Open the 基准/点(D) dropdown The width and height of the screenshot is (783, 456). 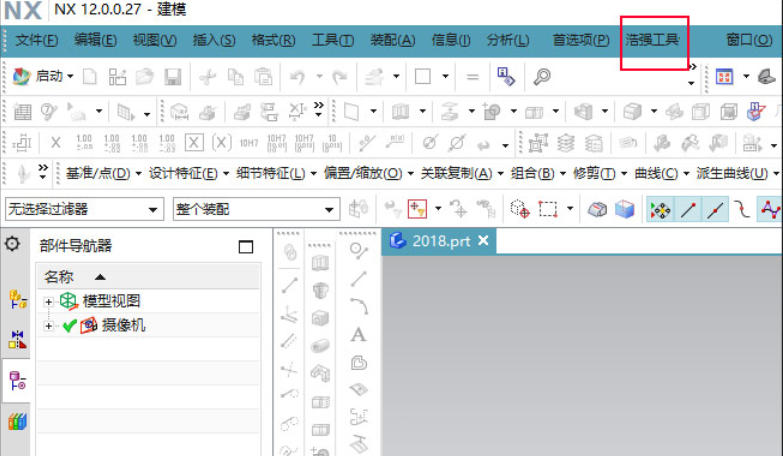103,173
